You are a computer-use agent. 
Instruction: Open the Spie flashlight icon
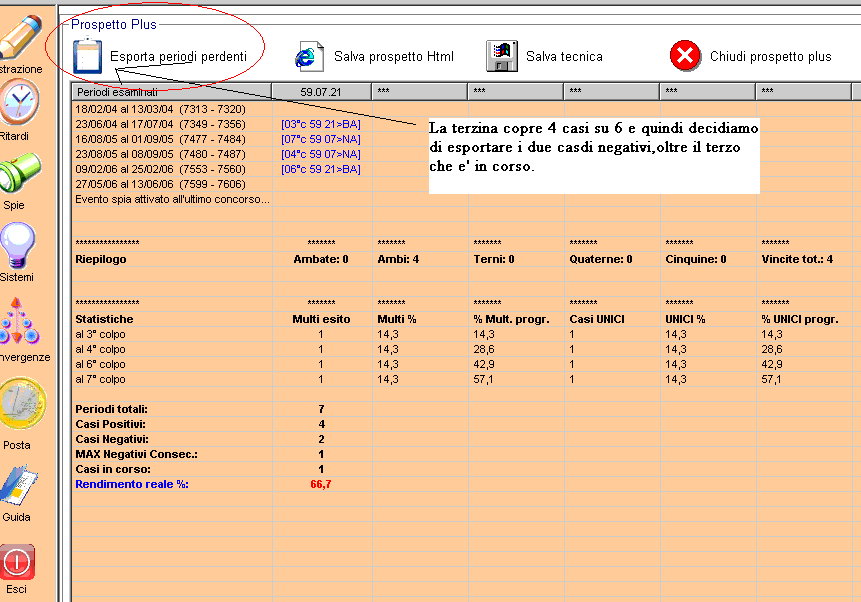(20, 173)
